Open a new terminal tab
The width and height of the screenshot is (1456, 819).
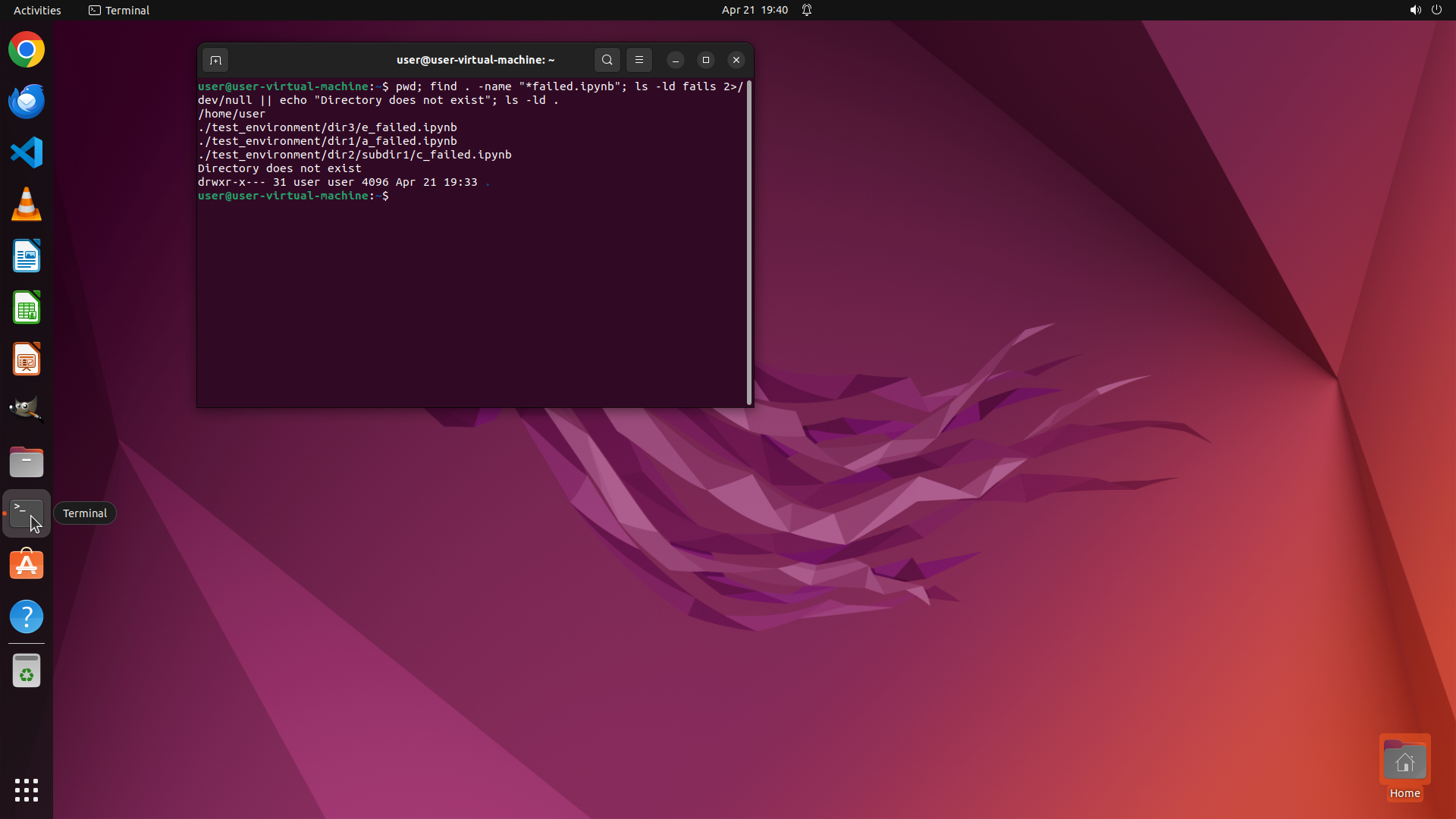click(215, 60)
